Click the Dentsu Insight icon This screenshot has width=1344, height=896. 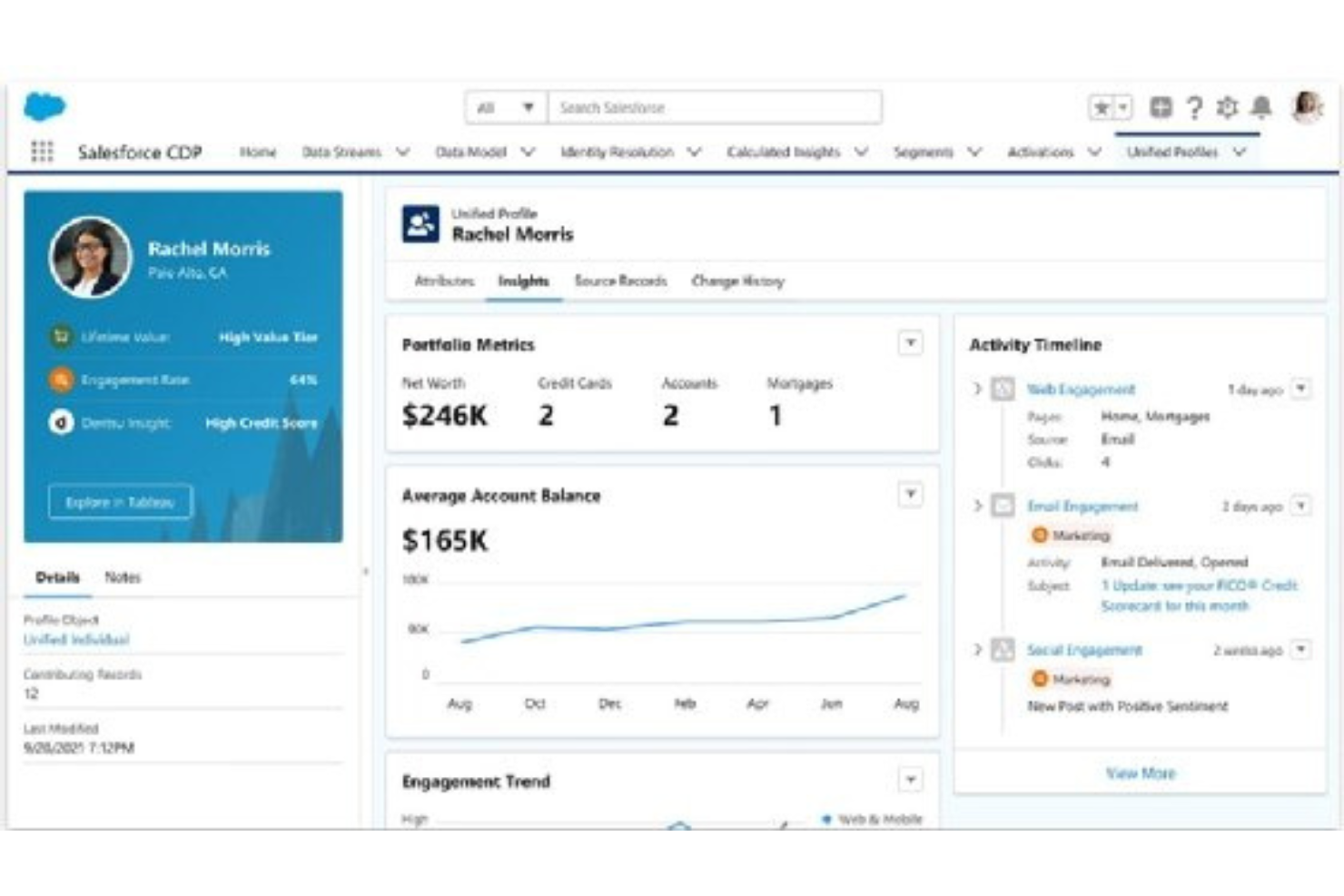(x=61, y=422)
